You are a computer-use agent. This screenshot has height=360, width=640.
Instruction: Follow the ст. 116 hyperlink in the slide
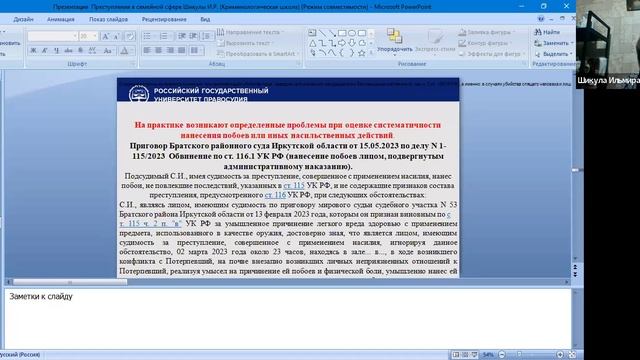[x=275, y=195]
